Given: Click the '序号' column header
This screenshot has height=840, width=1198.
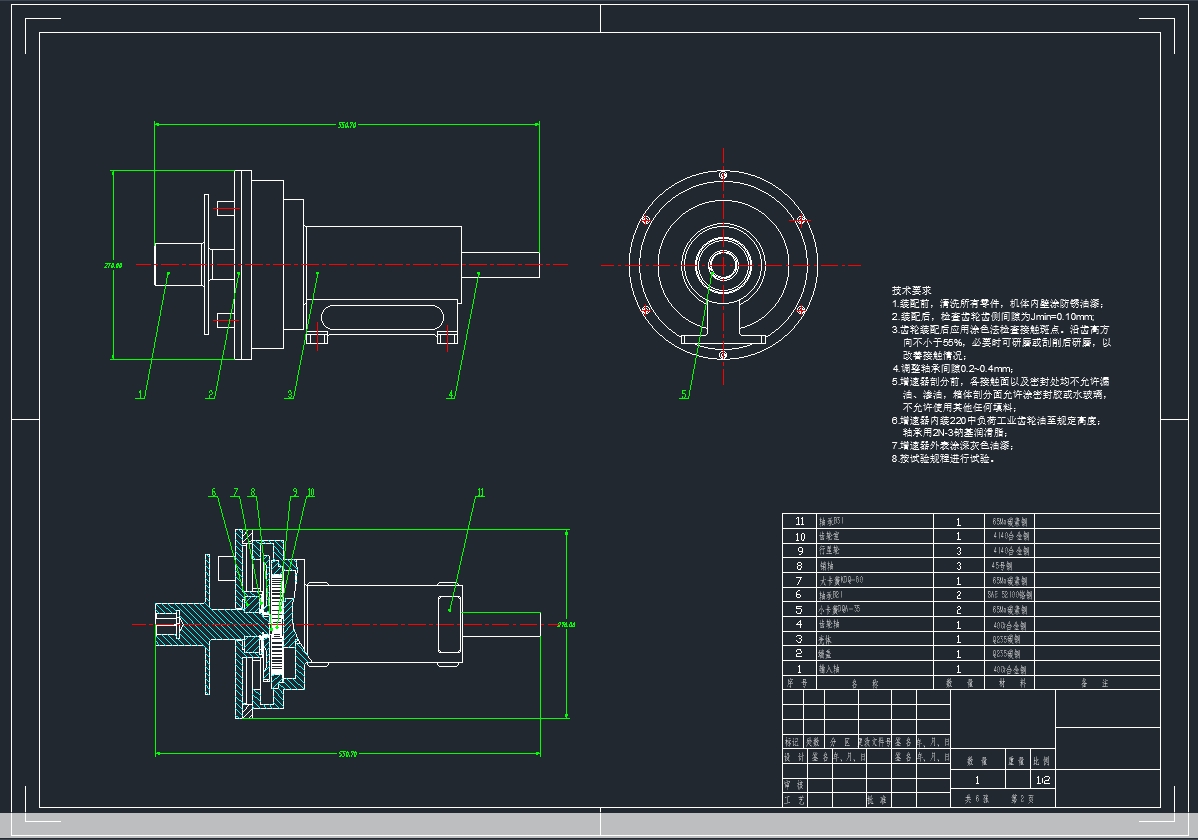Looking at the screenshot, I should click(x=798, y=683).
